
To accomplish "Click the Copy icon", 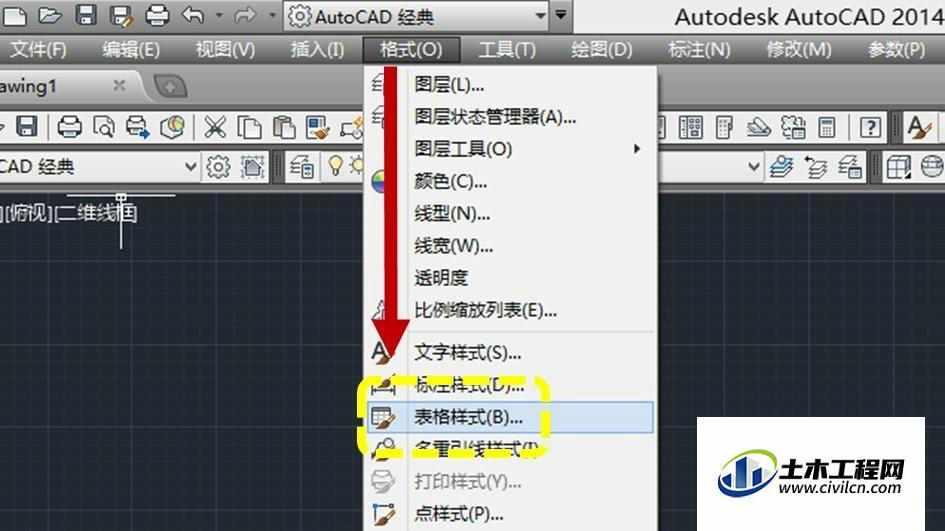I will point(249,127).
